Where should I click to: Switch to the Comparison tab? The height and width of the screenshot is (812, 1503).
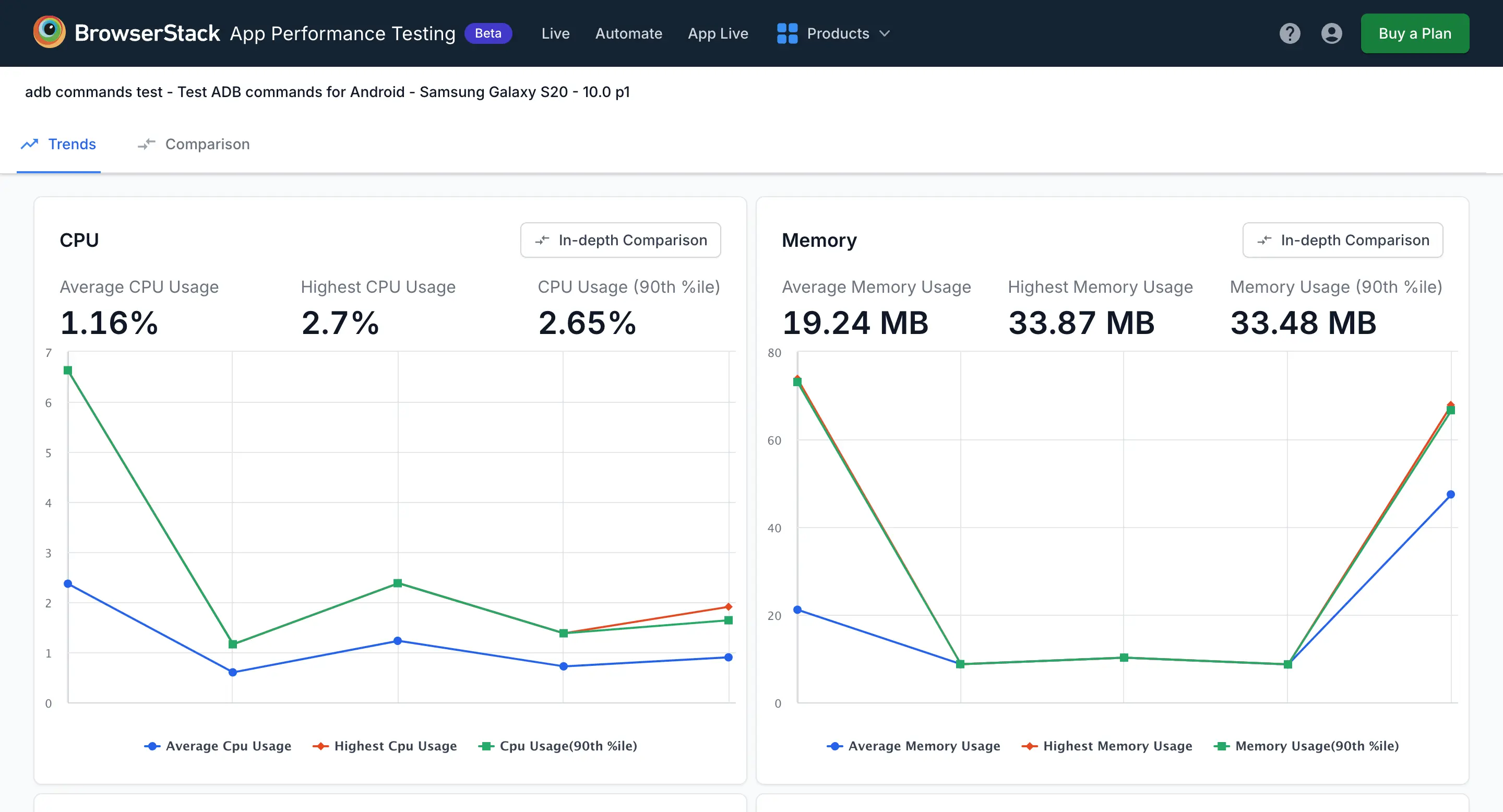[207, 144]
